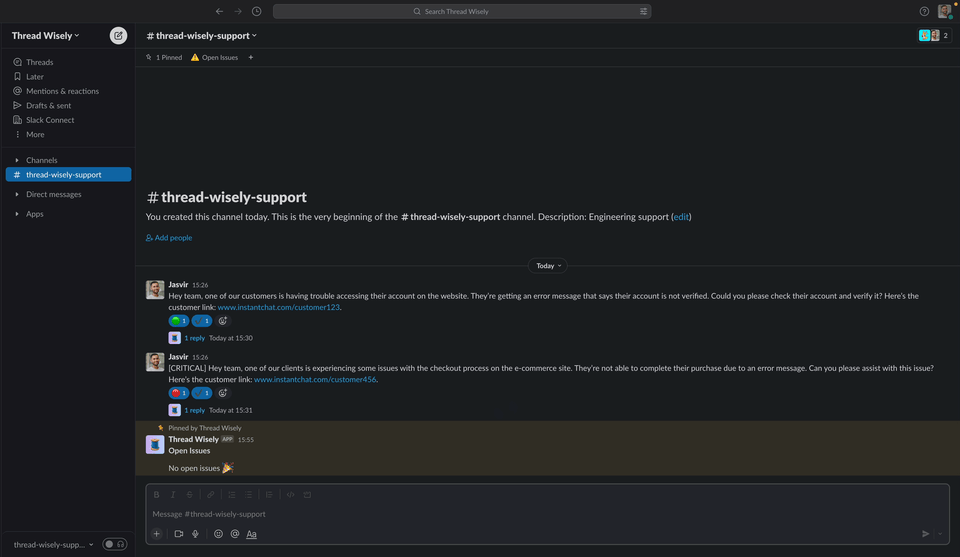The width and height of the screenshot is (960, 557).
Task: Expand the Channels section
Action: tap(42, 160)
